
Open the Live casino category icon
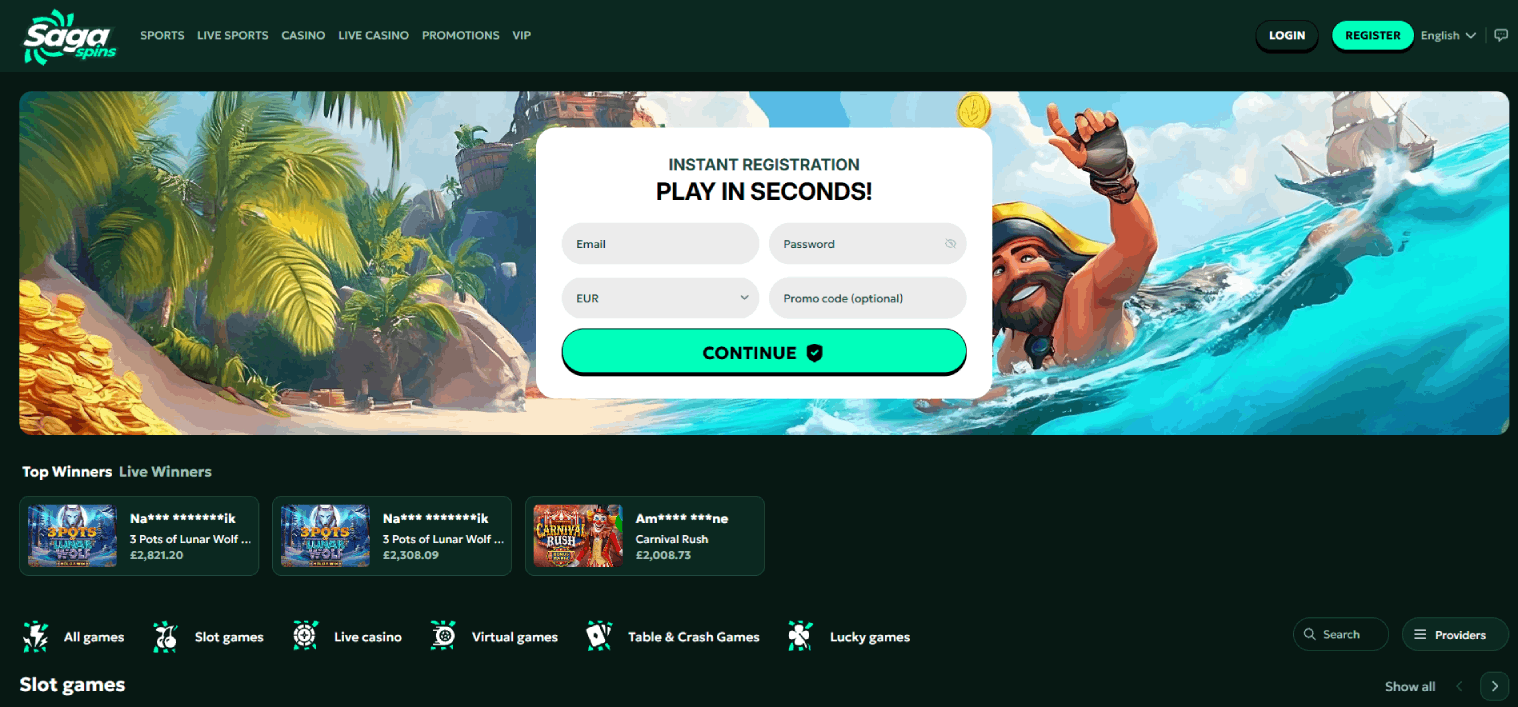[304, 635]
